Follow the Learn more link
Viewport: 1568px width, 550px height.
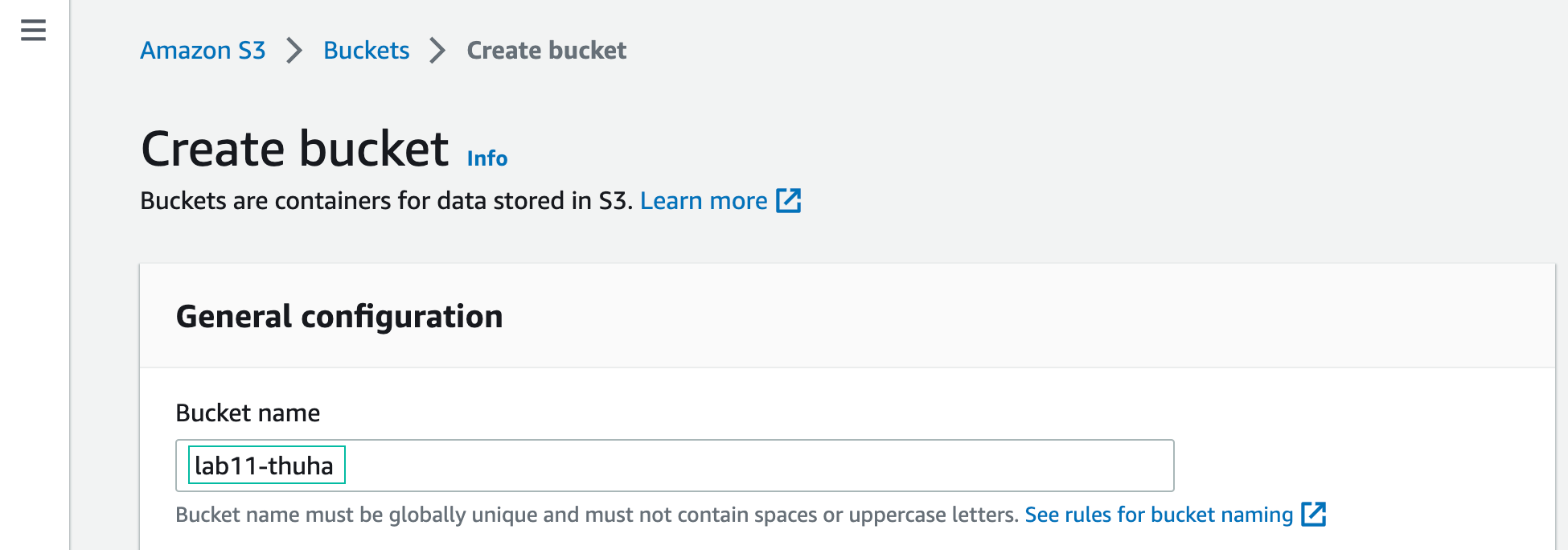point(704,200)
